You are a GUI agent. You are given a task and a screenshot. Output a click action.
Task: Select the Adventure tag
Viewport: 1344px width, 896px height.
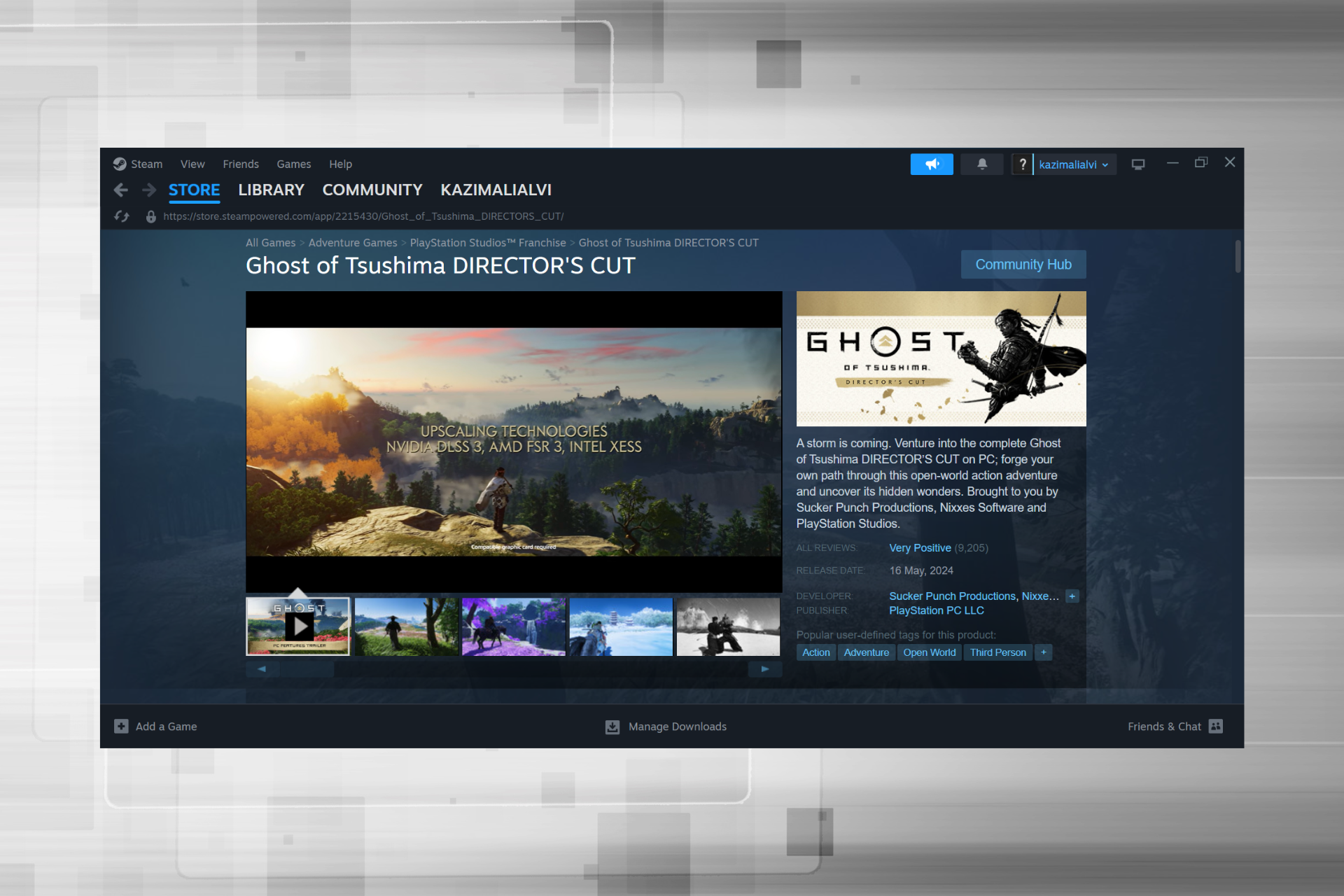click(x=867, y=652)
